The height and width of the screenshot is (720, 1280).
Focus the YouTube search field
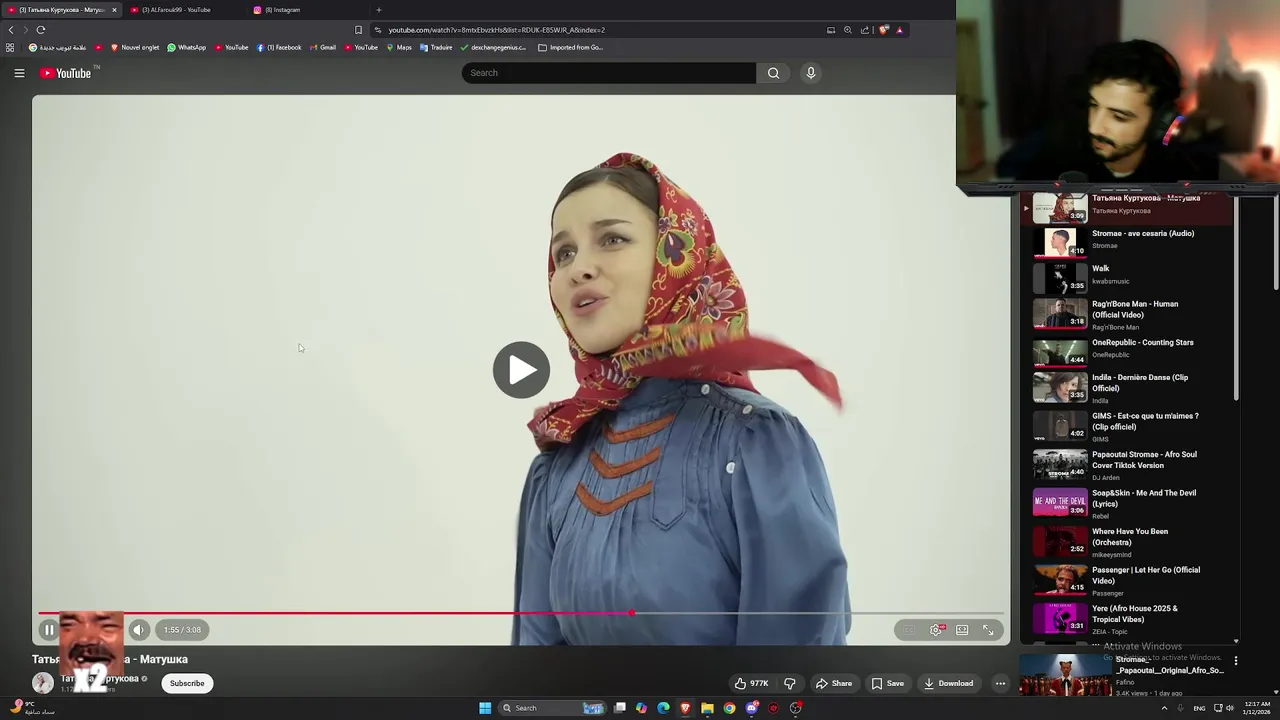click(x=608, y=73)
